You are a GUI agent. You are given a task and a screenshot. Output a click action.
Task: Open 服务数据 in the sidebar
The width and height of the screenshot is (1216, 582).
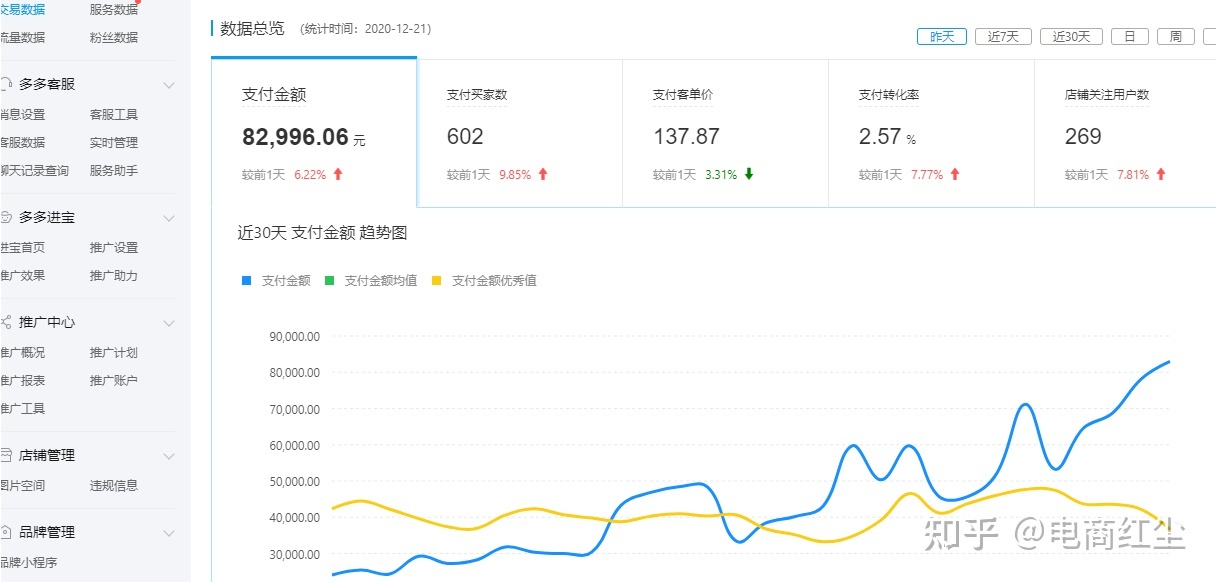click(x=114, y=10)
